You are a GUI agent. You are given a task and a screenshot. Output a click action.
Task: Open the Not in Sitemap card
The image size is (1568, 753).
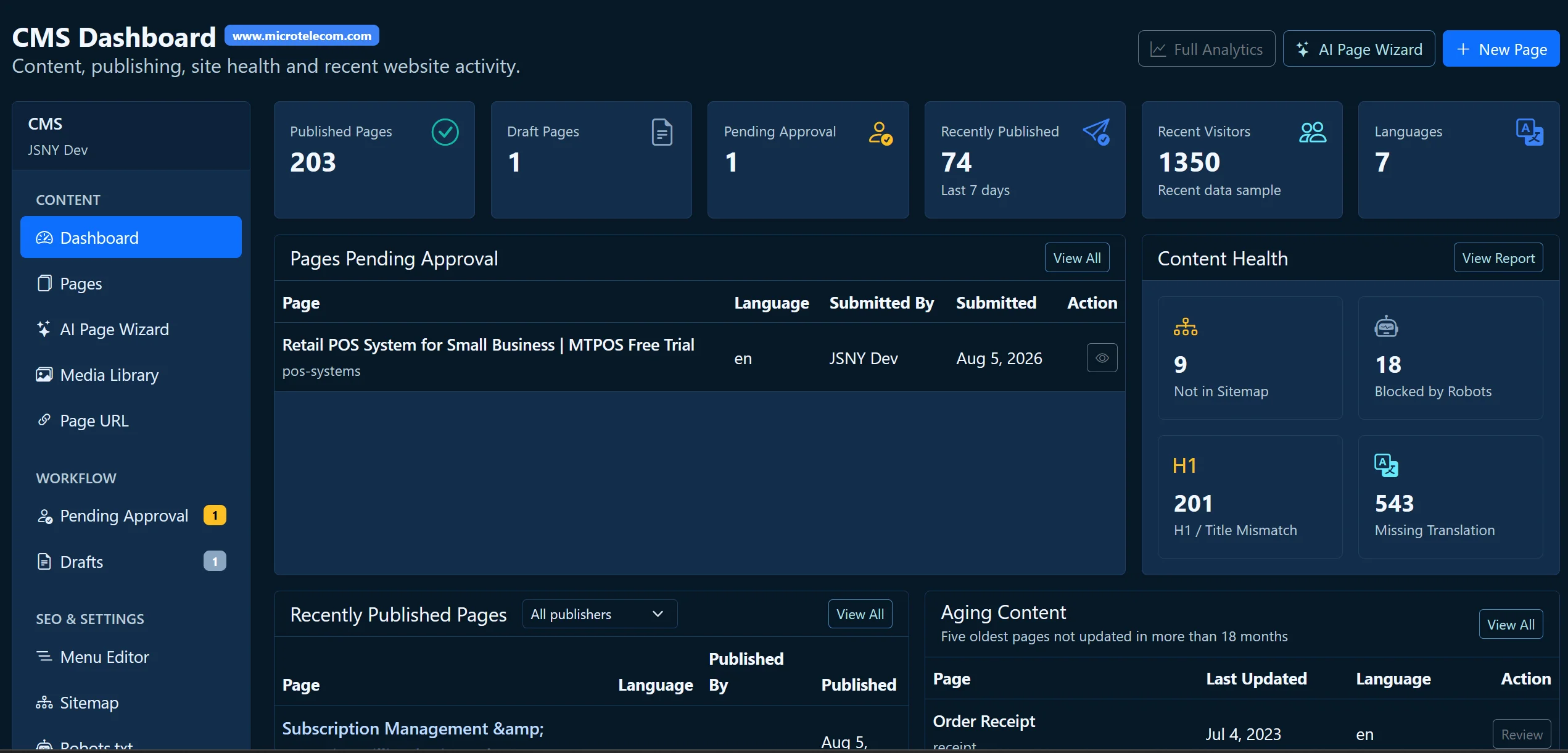(1250, 358)
